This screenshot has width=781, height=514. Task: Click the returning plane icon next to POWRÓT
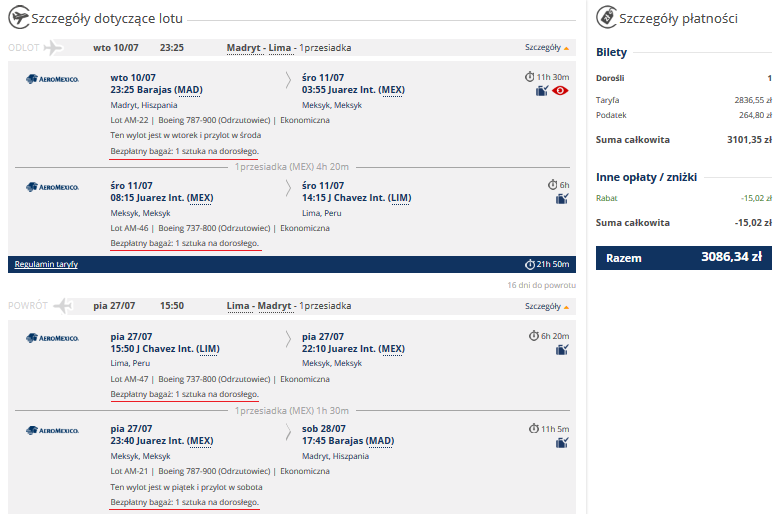[63, 305]
